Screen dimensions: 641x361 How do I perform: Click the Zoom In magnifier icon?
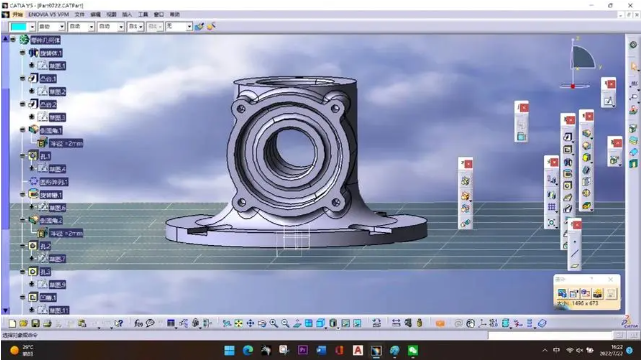(273, 324)
